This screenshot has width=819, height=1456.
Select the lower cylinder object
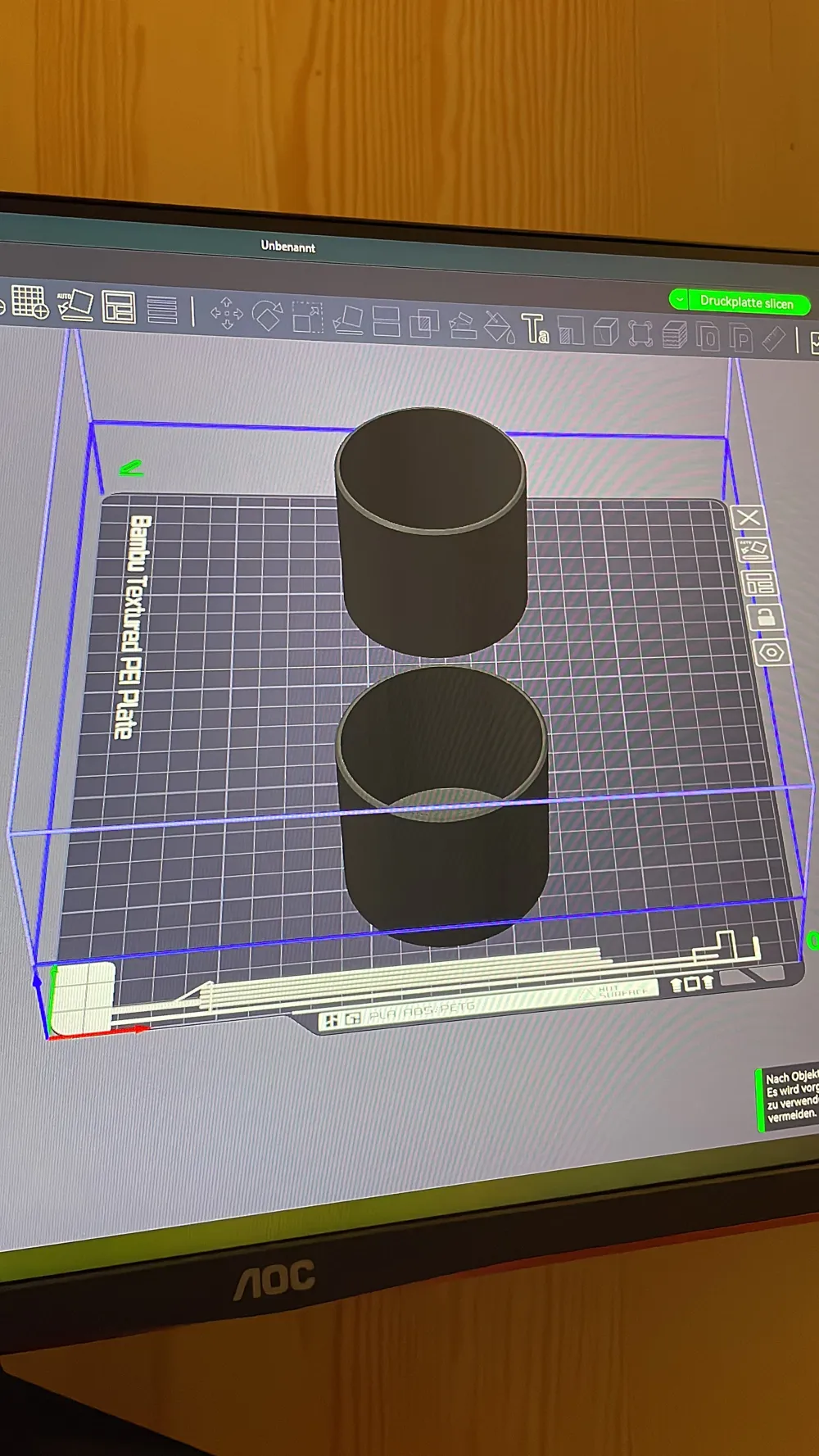click(442, 807)
